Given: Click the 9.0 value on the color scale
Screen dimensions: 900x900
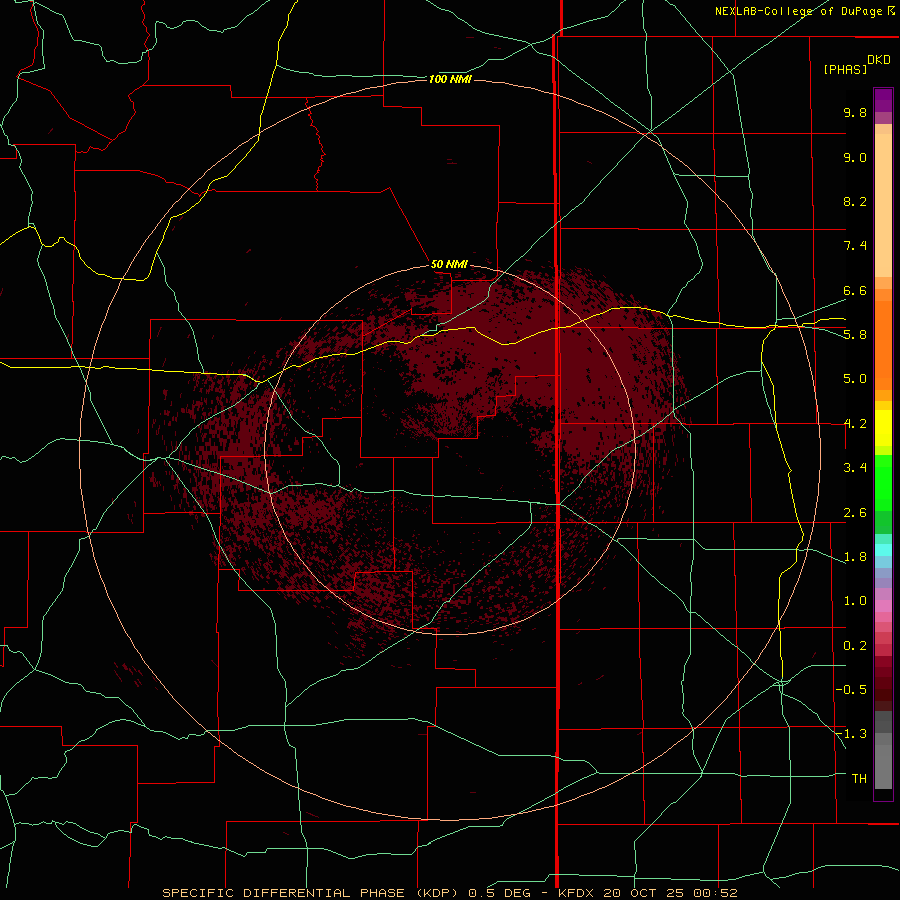Looking at the screenshot, I should [855, 157].
